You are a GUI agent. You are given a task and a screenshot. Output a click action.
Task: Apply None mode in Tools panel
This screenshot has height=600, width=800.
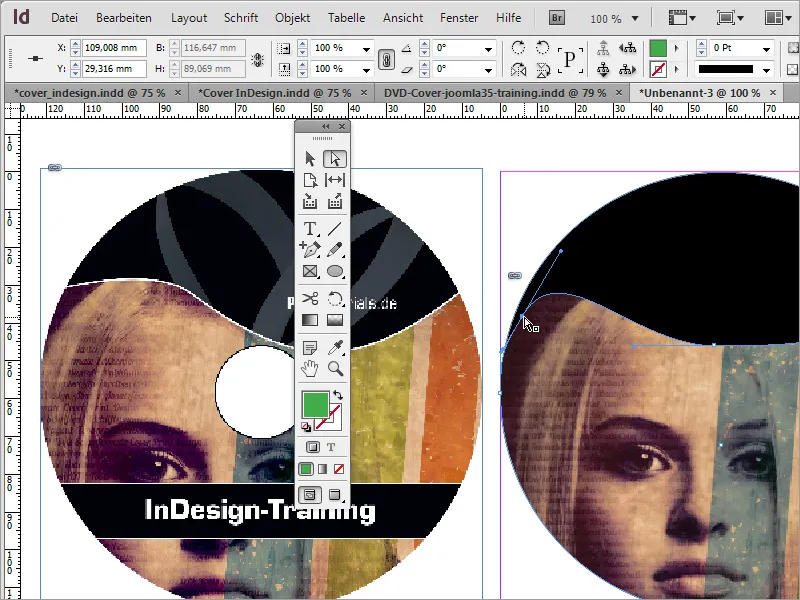click(x=338, y=469)
